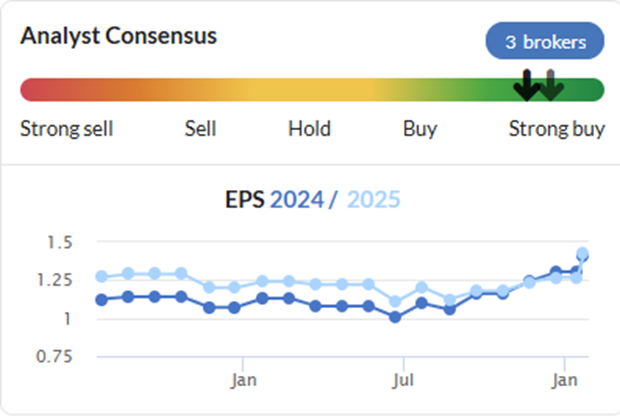This screenshot has width=620, height=417.
Task: Click the black consensus arrow marker
Action: tap(527, 85)
